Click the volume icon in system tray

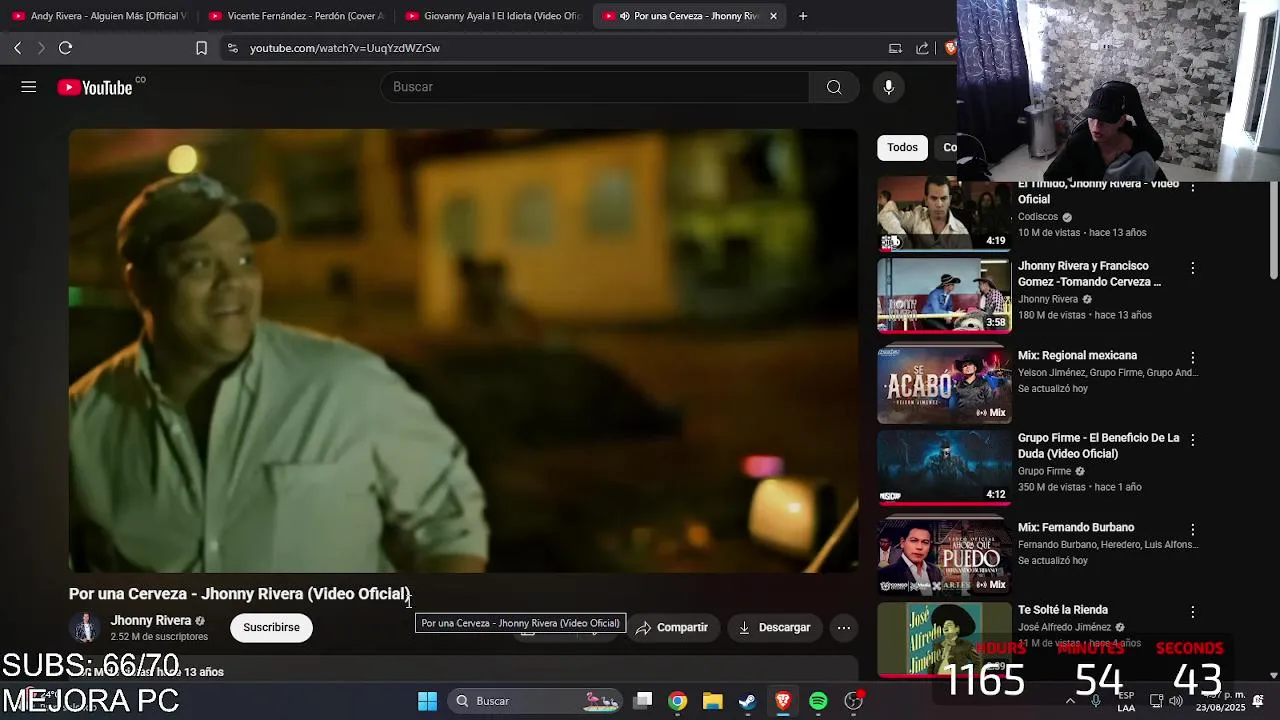[x=1176, y=701]
